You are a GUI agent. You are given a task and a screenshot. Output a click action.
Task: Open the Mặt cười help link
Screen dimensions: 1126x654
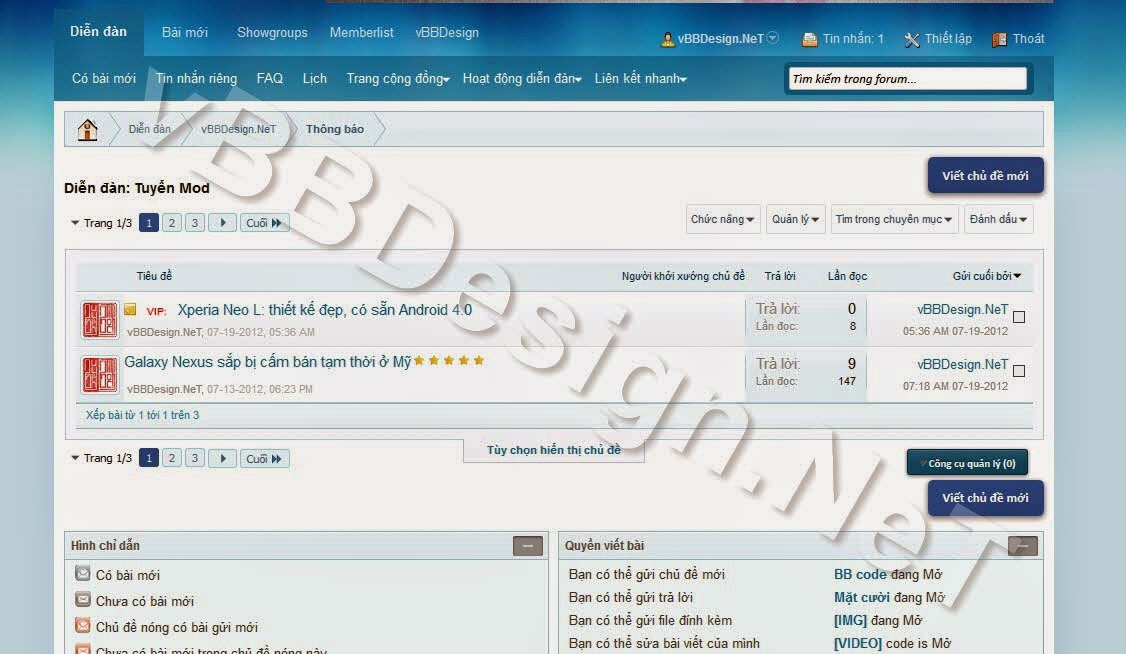[x=862, y=597]
